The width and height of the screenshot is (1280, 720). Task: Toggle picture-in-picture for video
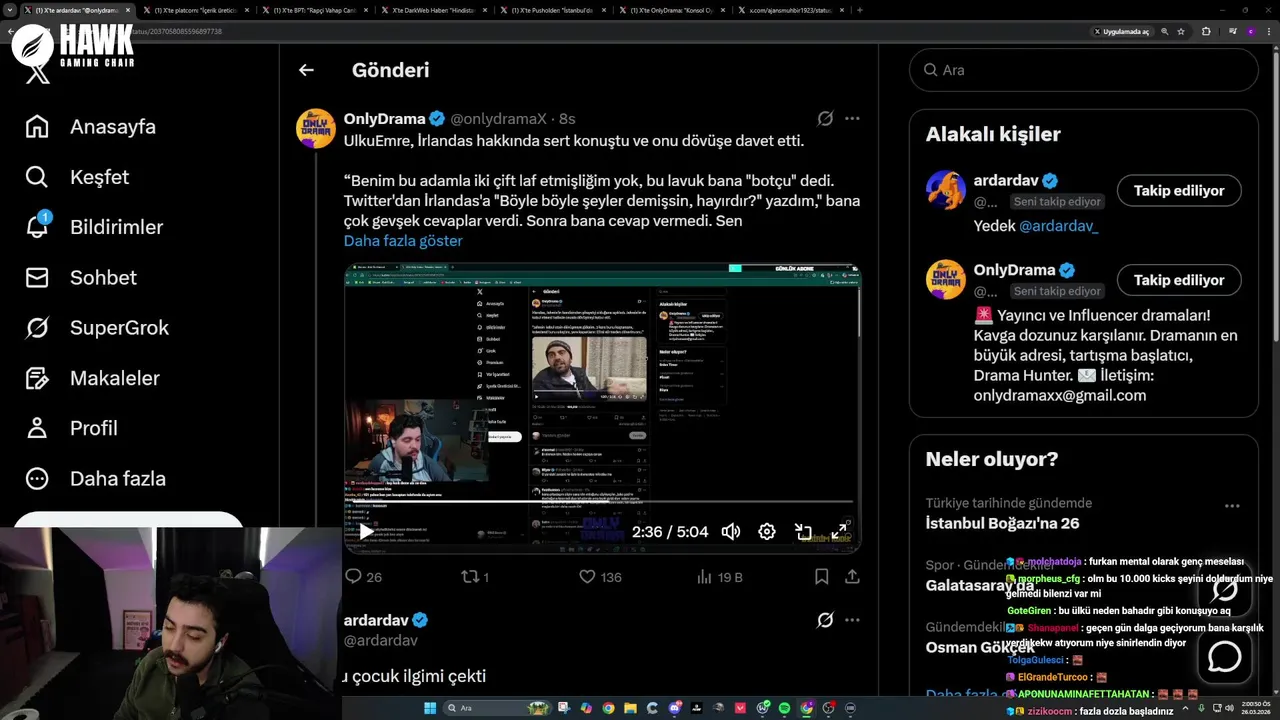click(803, 532)
